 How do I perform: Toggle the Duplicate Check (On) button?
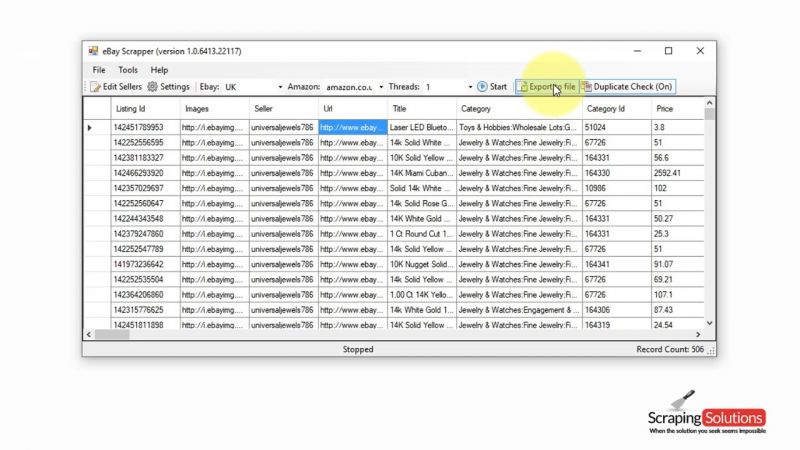(628, 87)
